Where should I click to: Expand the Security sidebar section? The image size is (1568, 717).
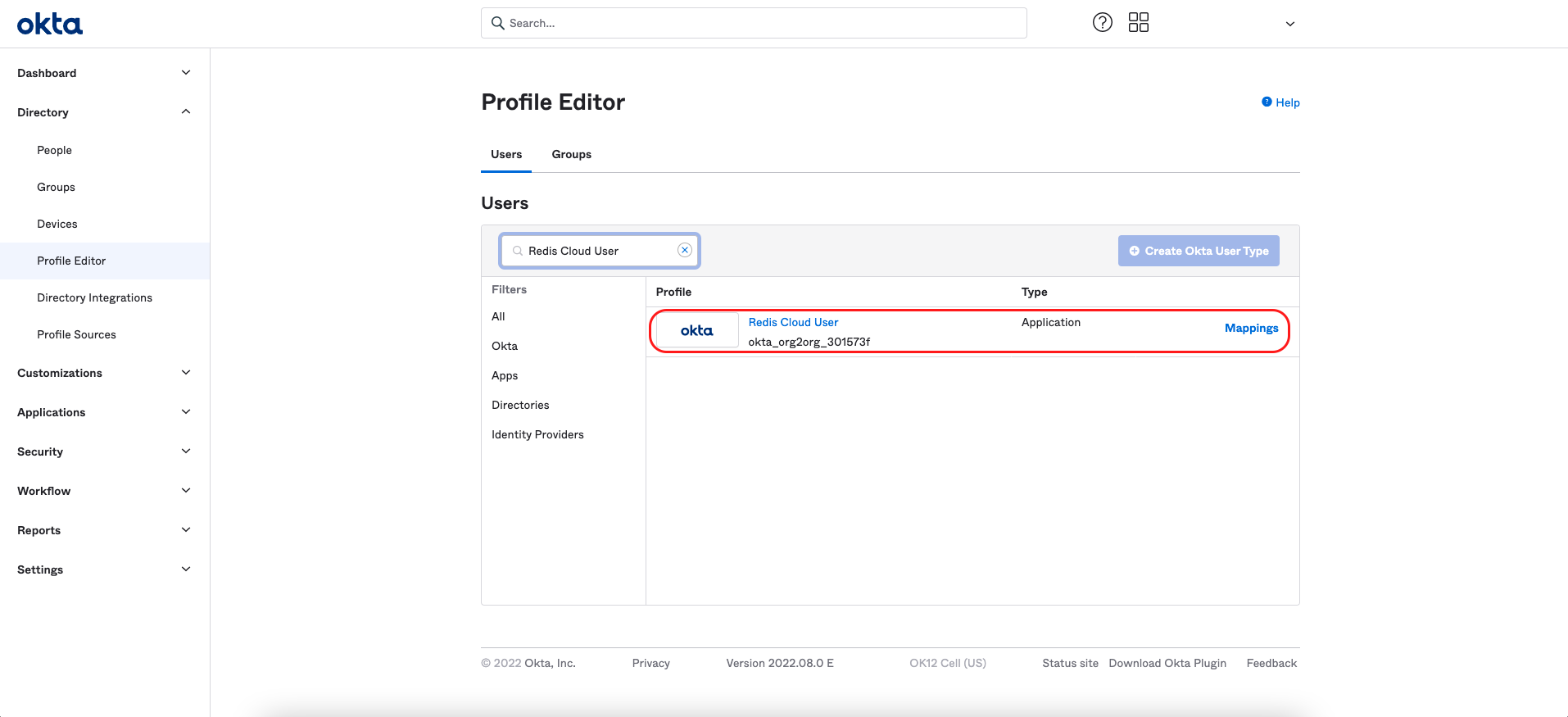(186, 452)
